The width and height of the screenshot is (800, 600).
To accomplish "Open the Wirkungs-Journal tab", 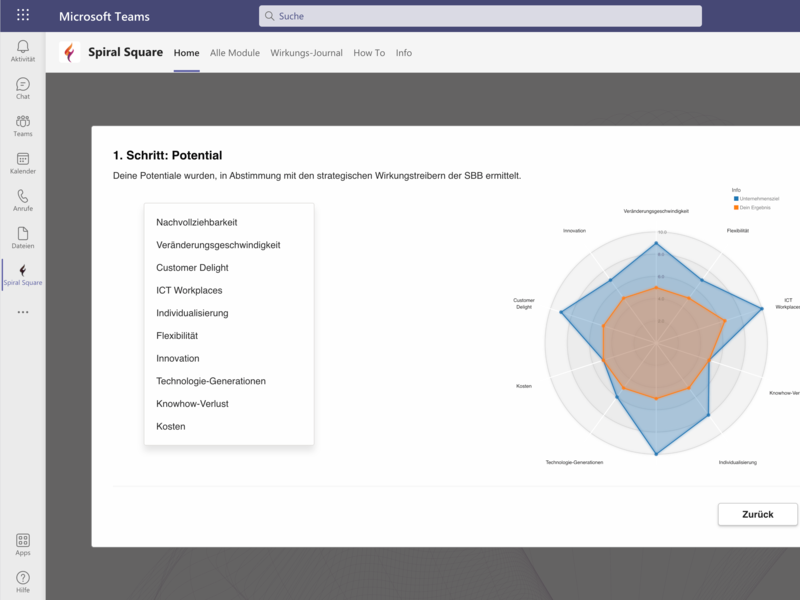I will [306, 53].
